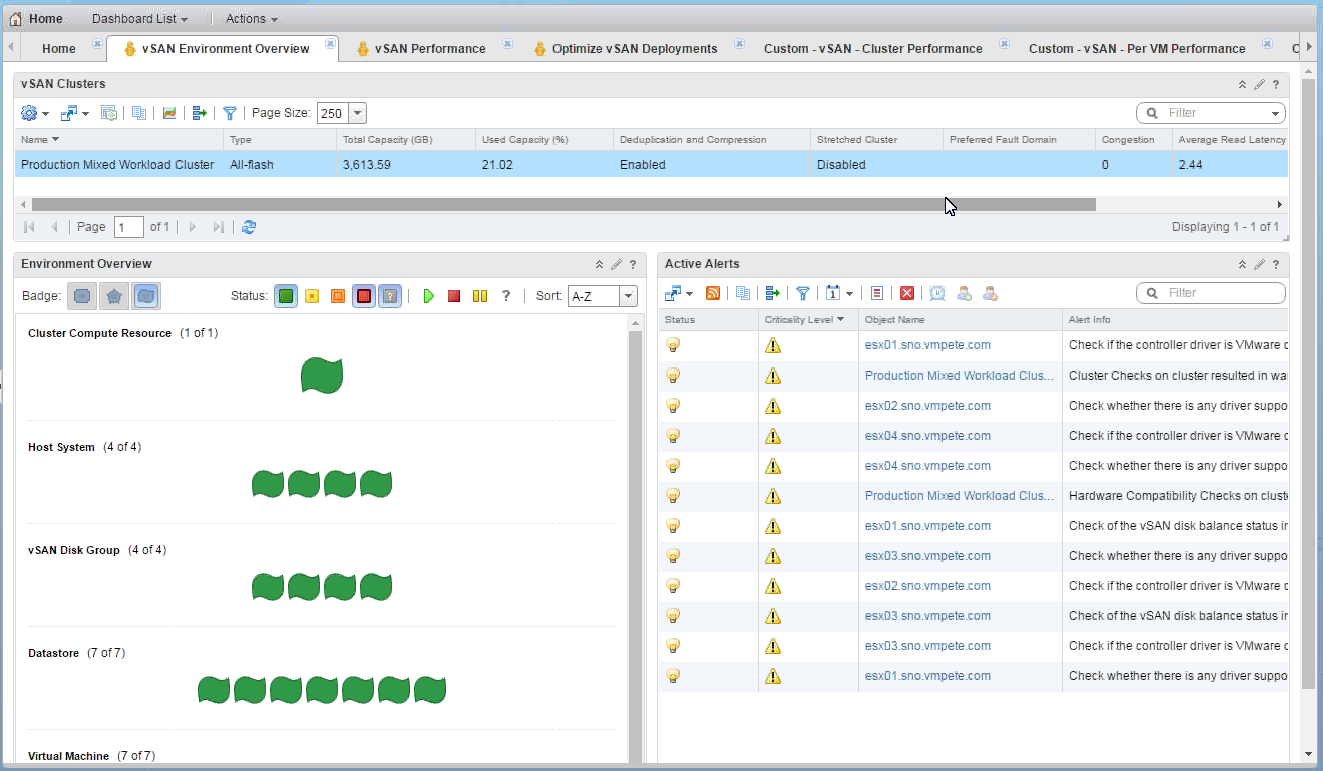Toggle the yellow standby pause state filter
This screenshot has width=1323, height=771.
tap(480, 296)
